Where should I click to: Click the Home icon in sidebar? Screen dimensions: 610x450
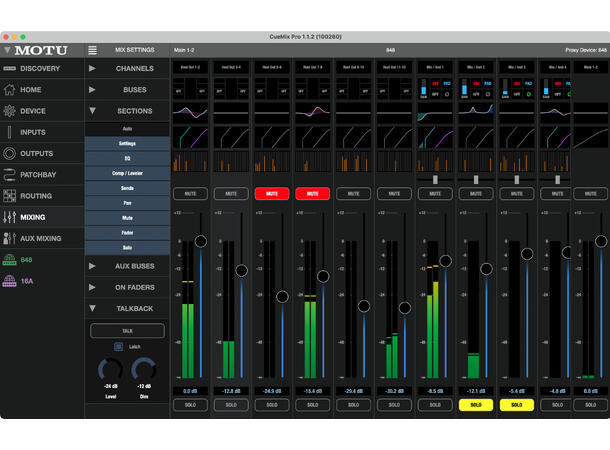pos(9,90)
